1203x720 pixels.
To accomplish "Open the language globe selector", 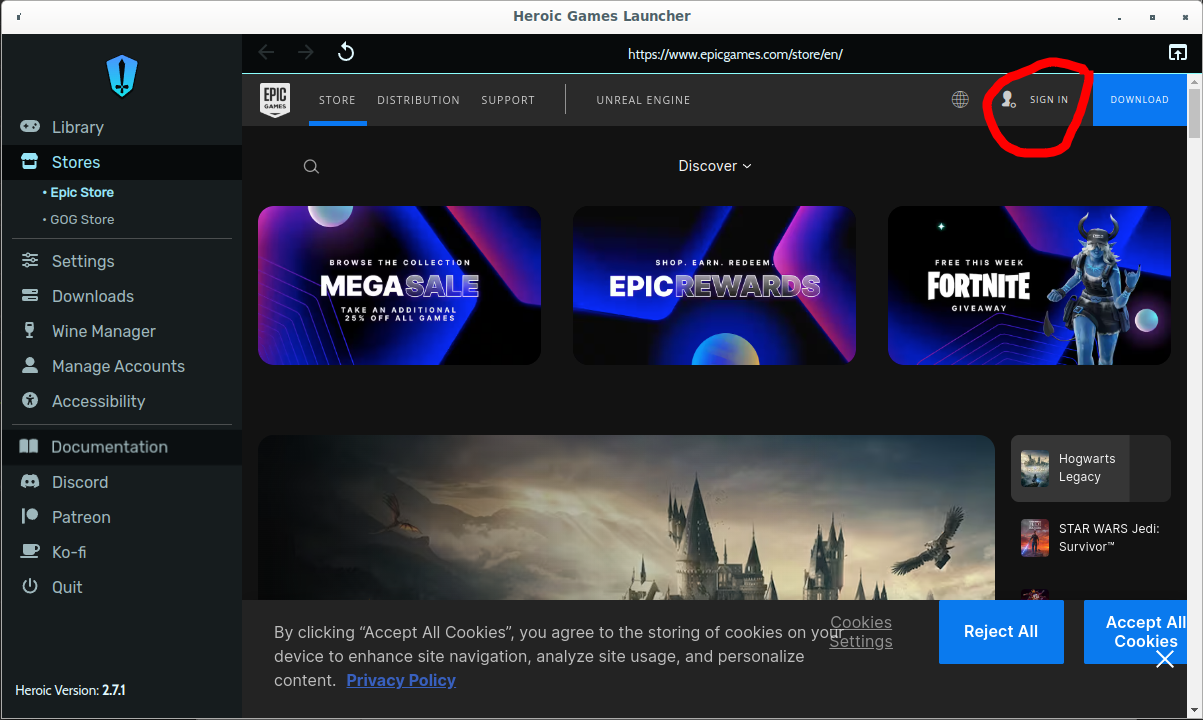I will point(960,99).
